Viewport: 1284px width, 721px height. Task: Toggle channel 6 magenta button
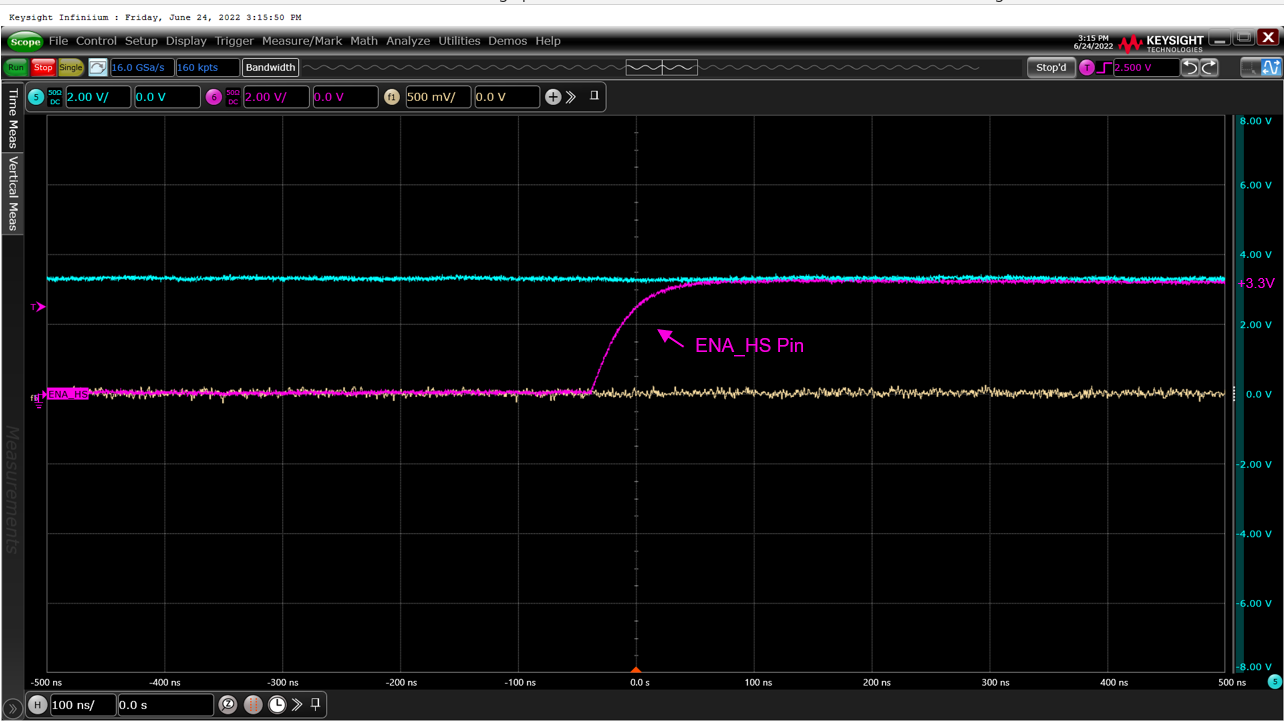pos(213,97)
